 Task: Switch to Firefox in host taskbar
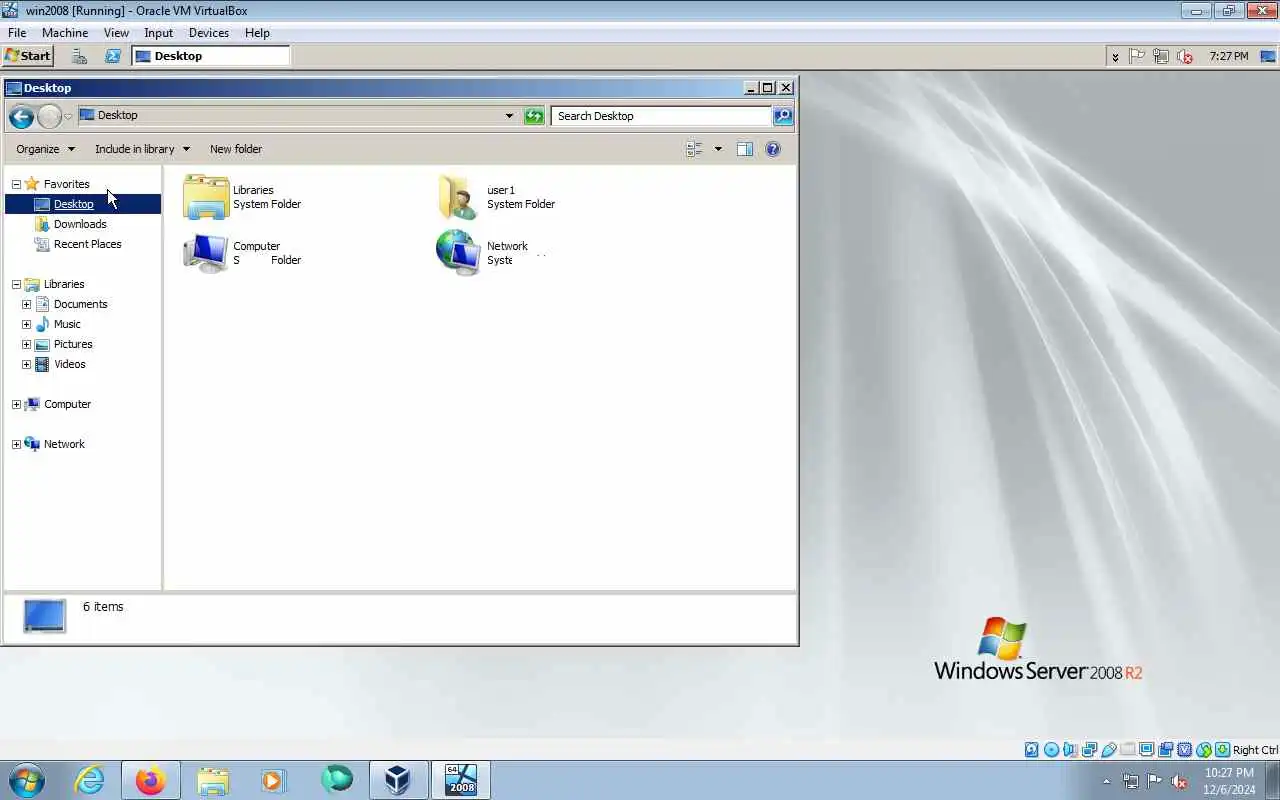pos(151,780)
